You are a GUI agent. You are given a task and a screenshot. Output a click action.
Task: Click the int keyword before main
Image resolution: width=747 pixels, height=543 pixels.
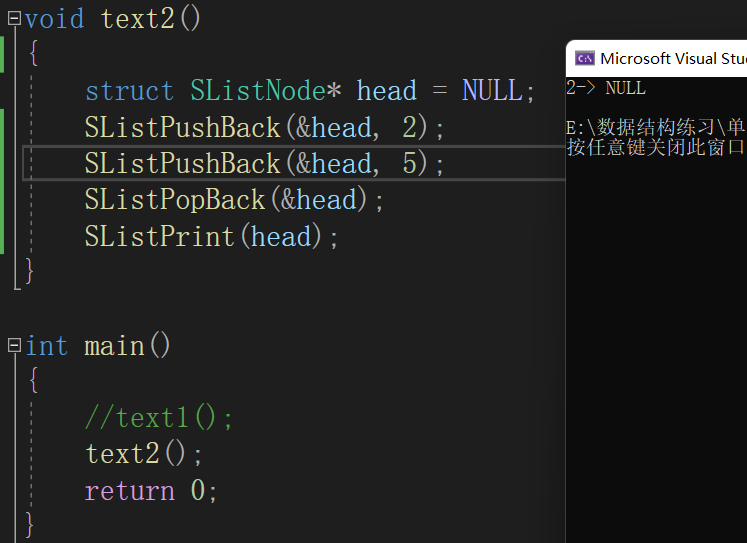pos(46,346)
